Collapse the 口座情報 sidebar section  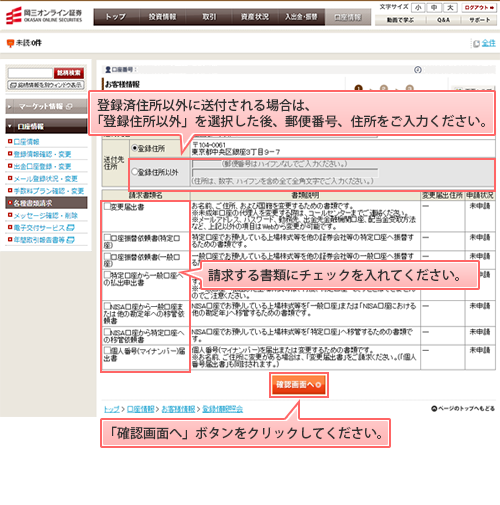pyautogui.click(x=46, y=126)
